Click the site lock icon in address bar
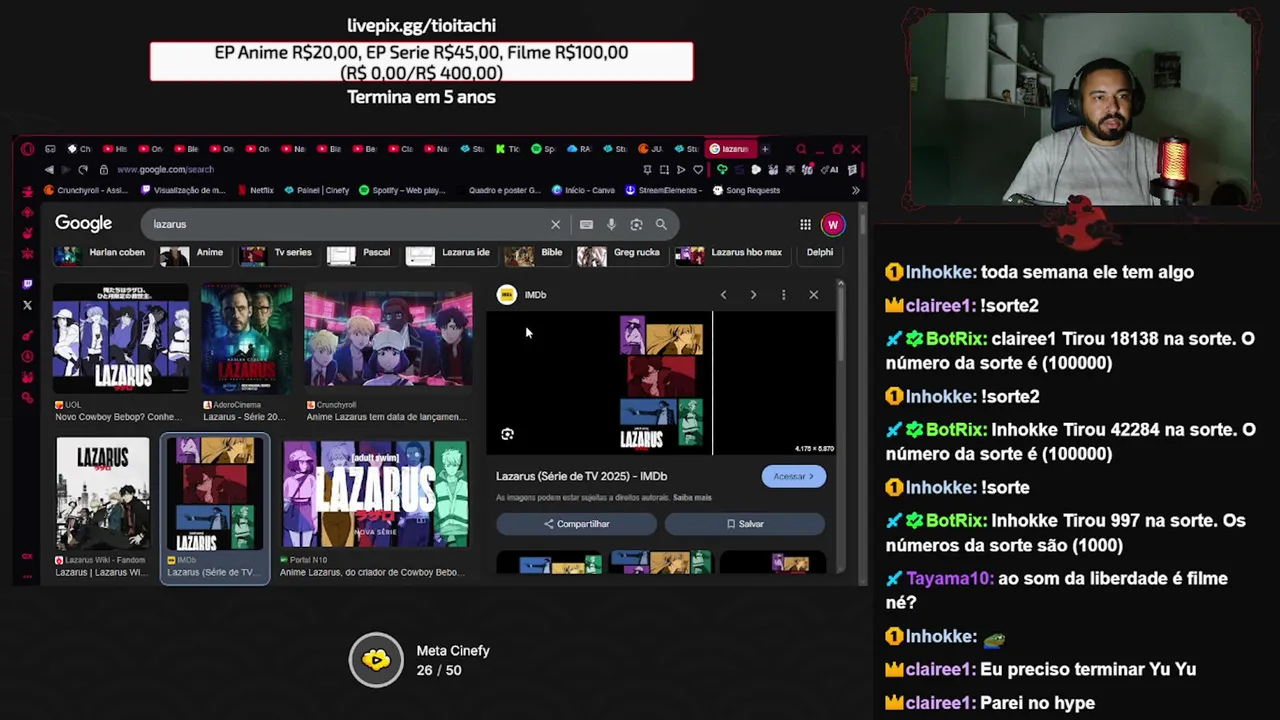 click(x=103, y=170)
